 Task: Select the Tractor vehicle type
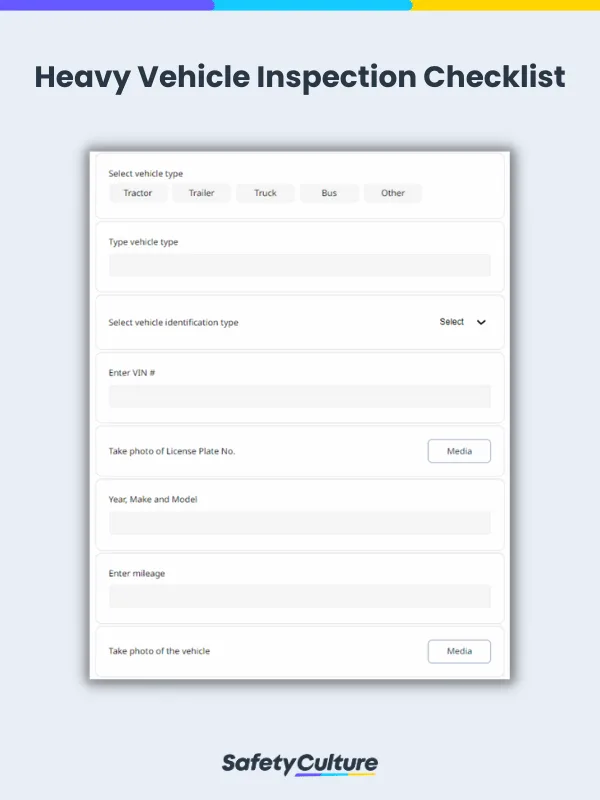(137, 193)
